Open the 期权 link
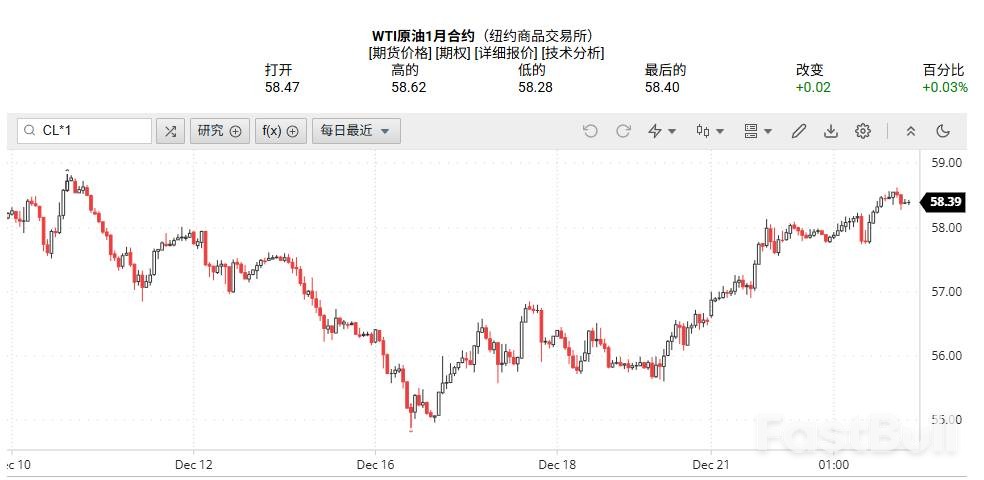984x480 pixels. pyautogui.click(x=448, y=53)
